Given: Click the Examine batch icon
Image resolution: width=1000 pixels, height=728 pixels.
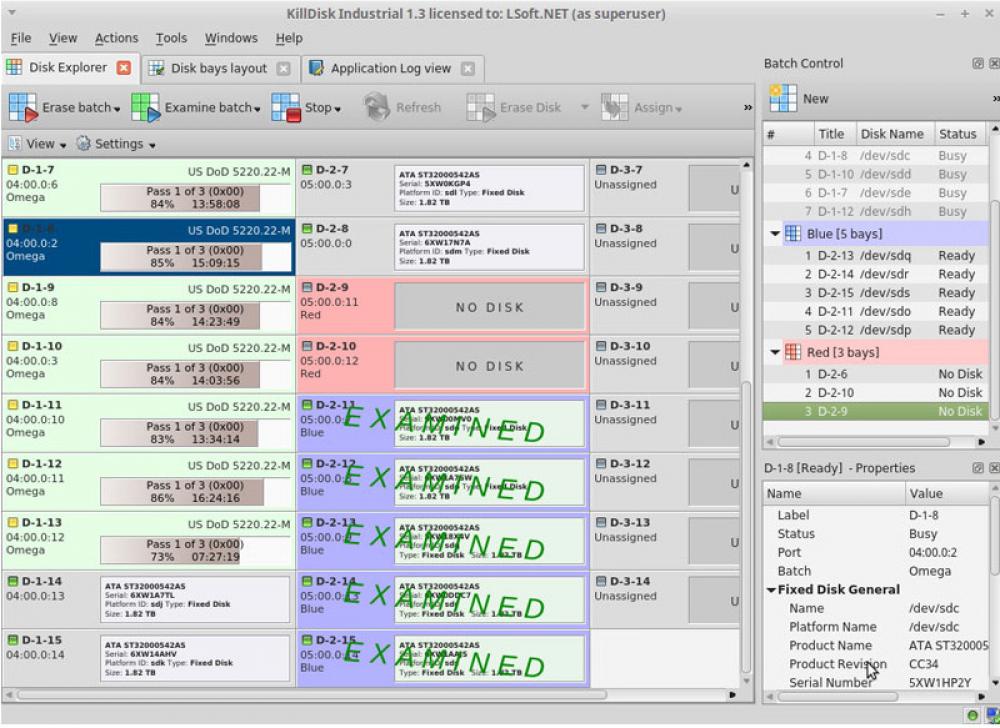Looking at the screenshot, I should (x=145, y=107).
